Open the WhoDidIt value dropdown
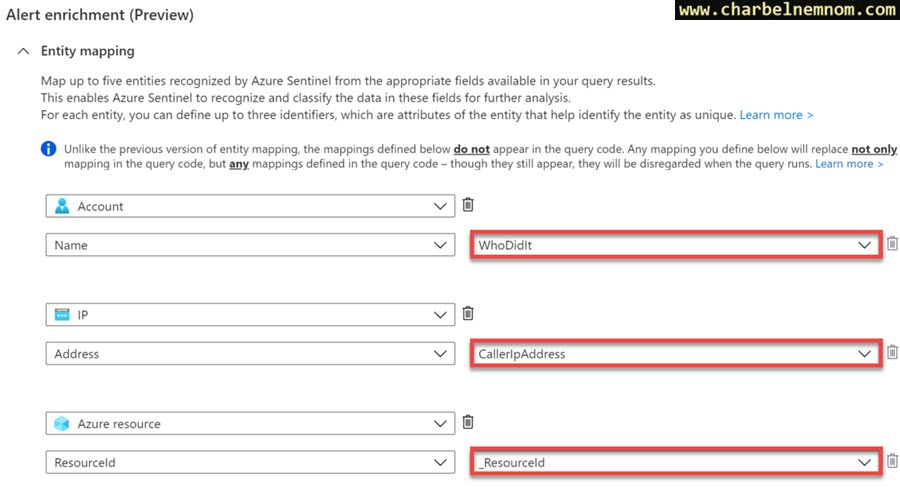 point(676,245)
